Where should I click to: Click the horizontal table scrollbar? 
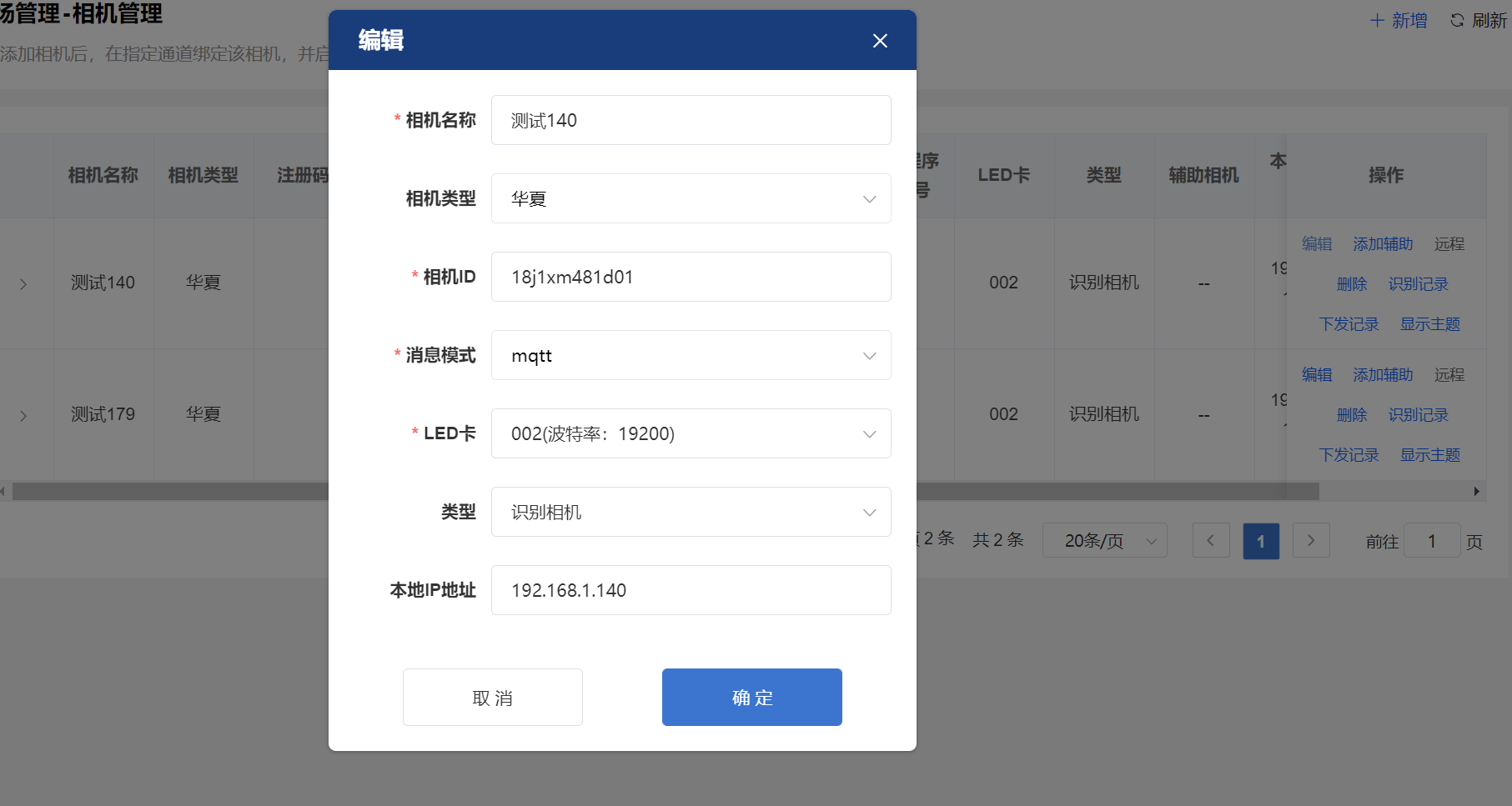1084,492
